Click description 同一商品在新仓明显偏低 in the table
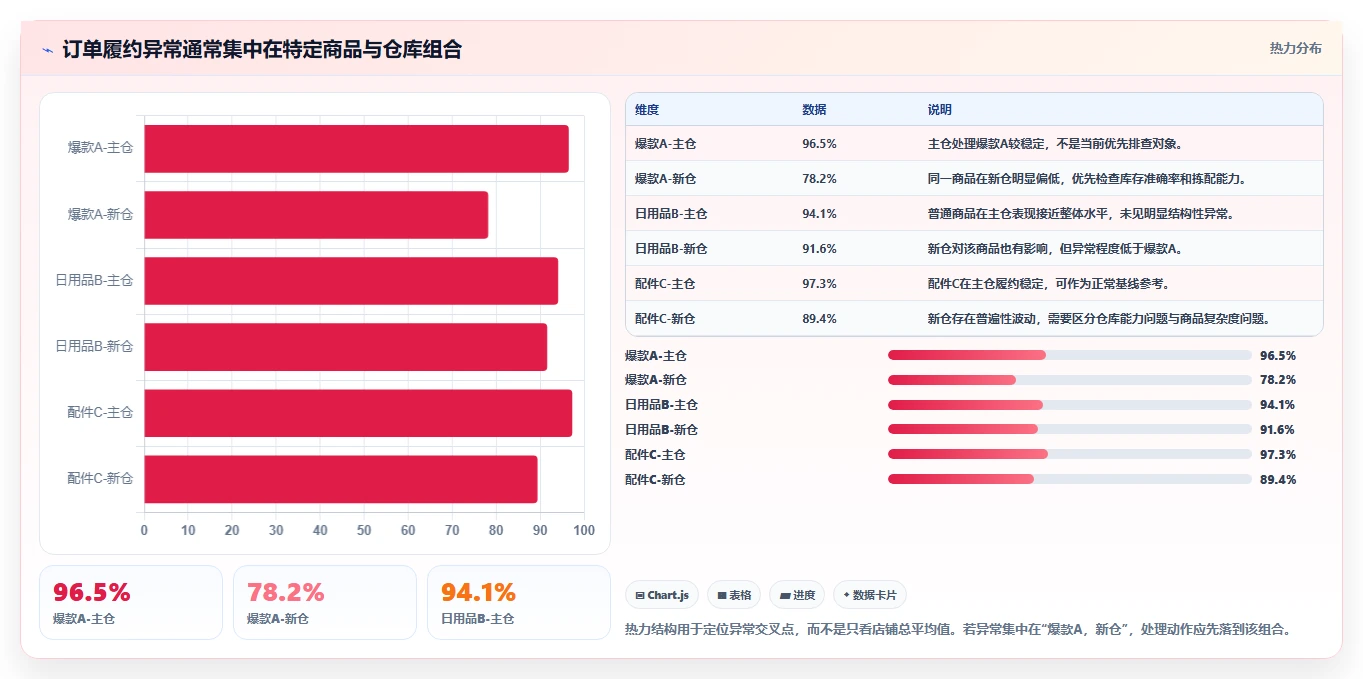 pyautogui.click(x=1086, y=179)
